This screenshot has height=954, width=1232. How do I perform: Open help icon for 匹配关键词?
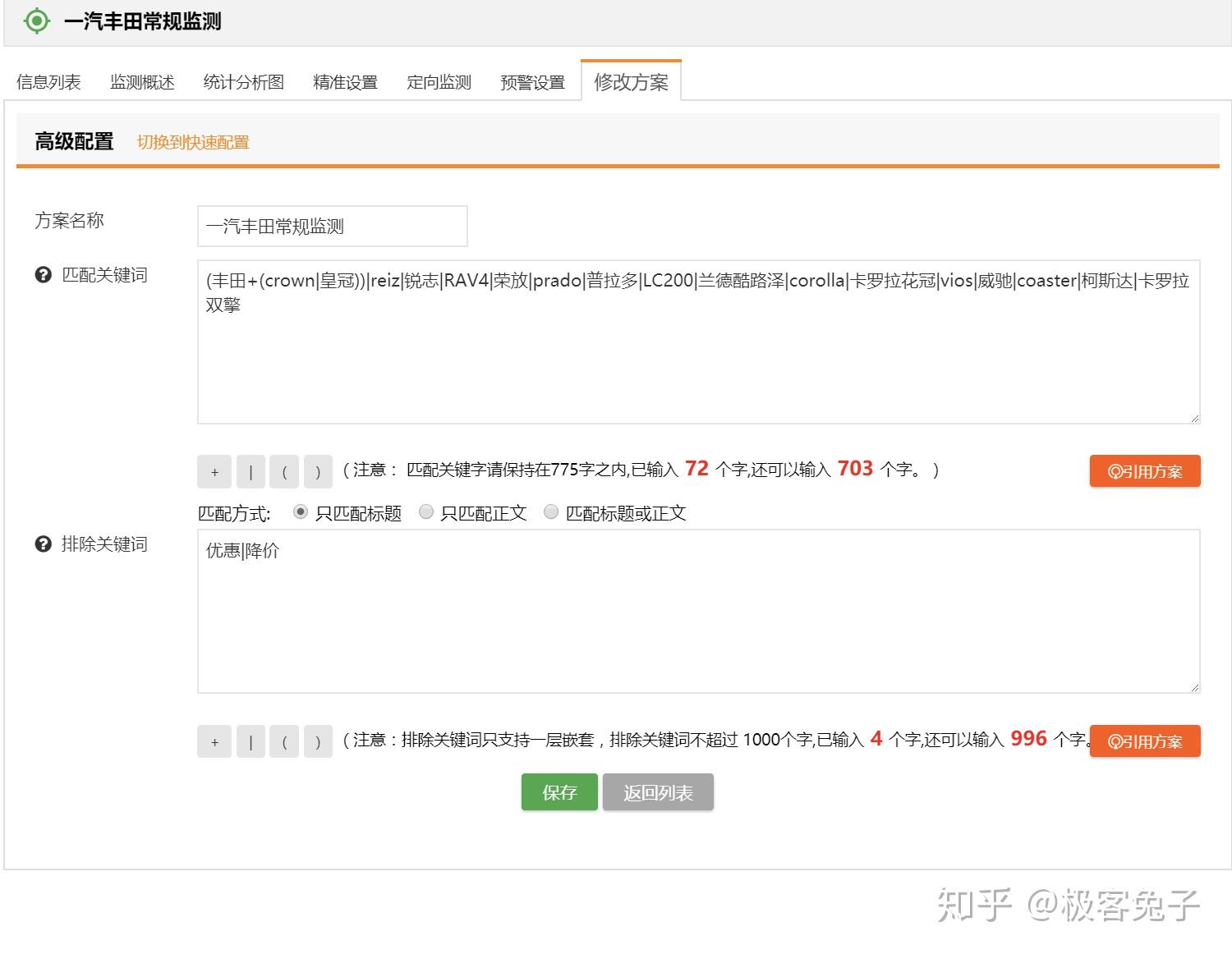point(43,275)
